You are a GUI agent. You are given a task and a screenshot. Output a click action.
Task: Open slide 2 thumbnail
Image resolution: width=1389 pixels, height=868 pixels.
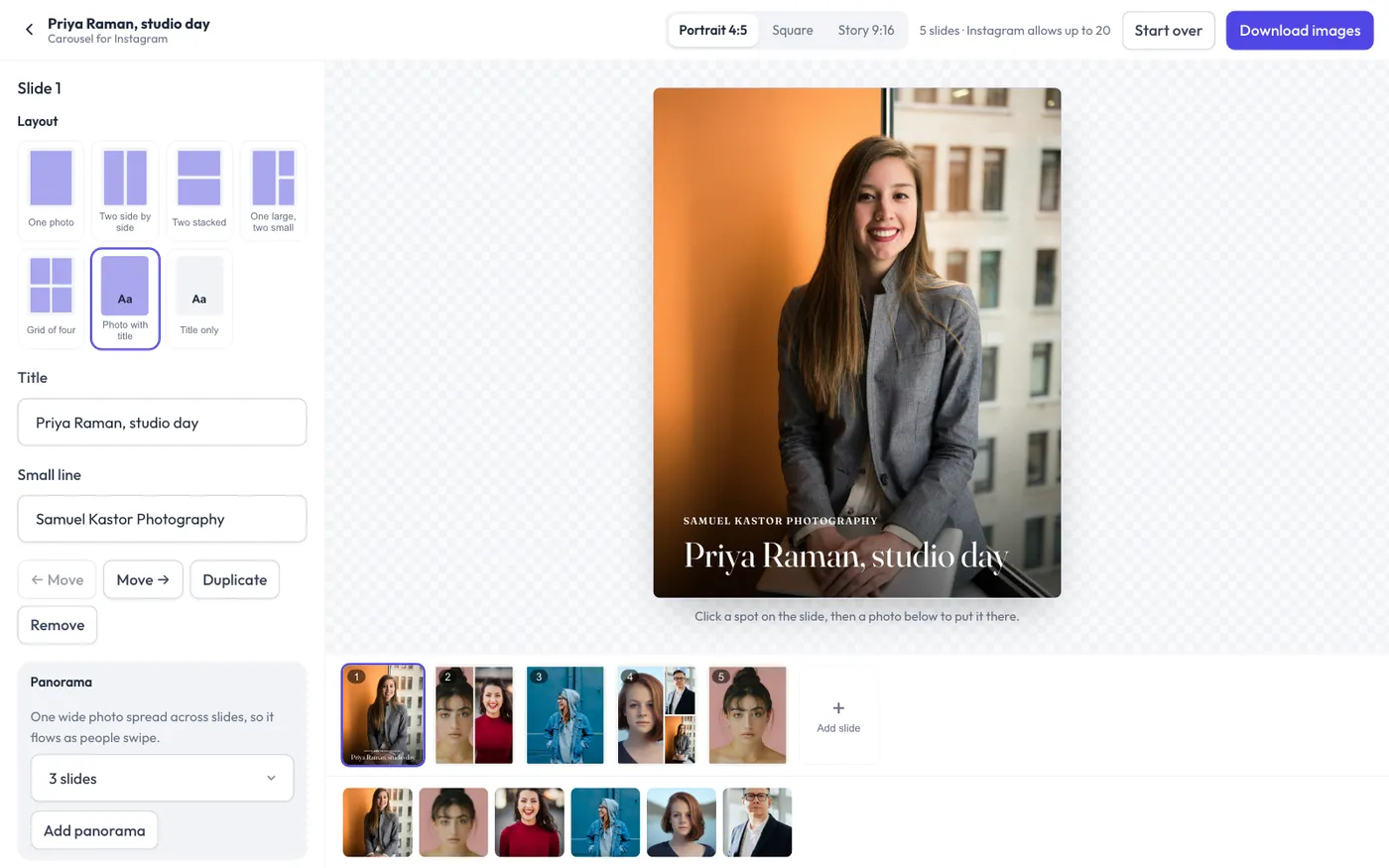tap(474, 714)
